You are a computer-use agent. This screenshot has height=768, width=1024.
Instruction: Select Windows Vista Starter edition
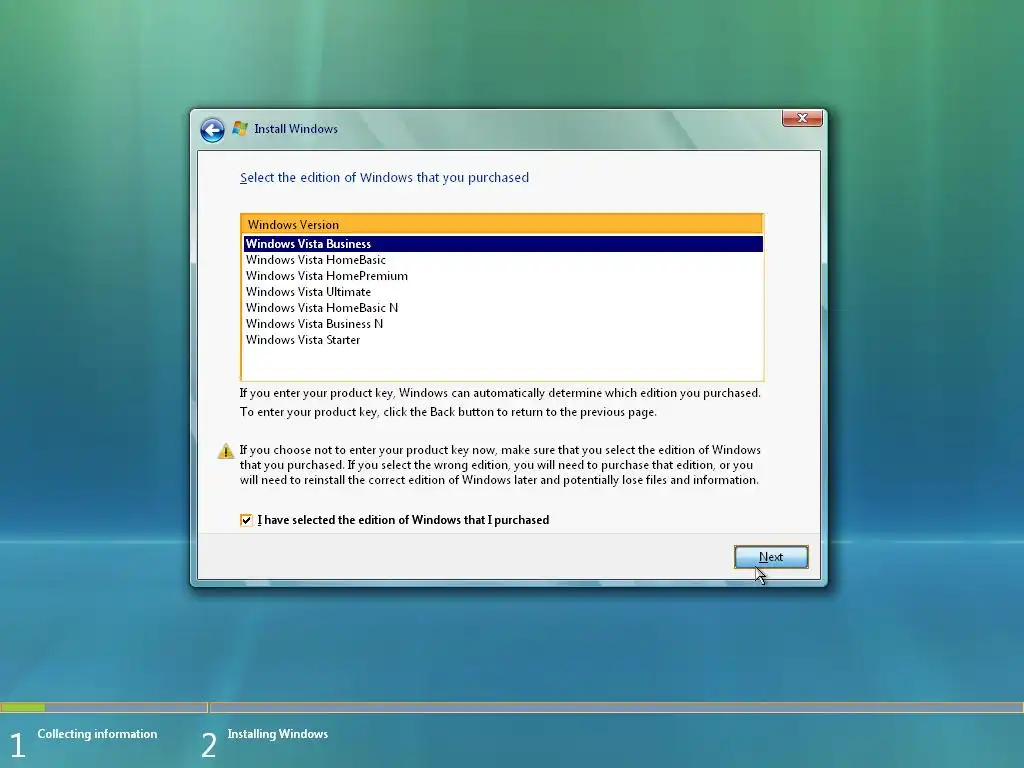pyautogui.click(x=503, y=340)
